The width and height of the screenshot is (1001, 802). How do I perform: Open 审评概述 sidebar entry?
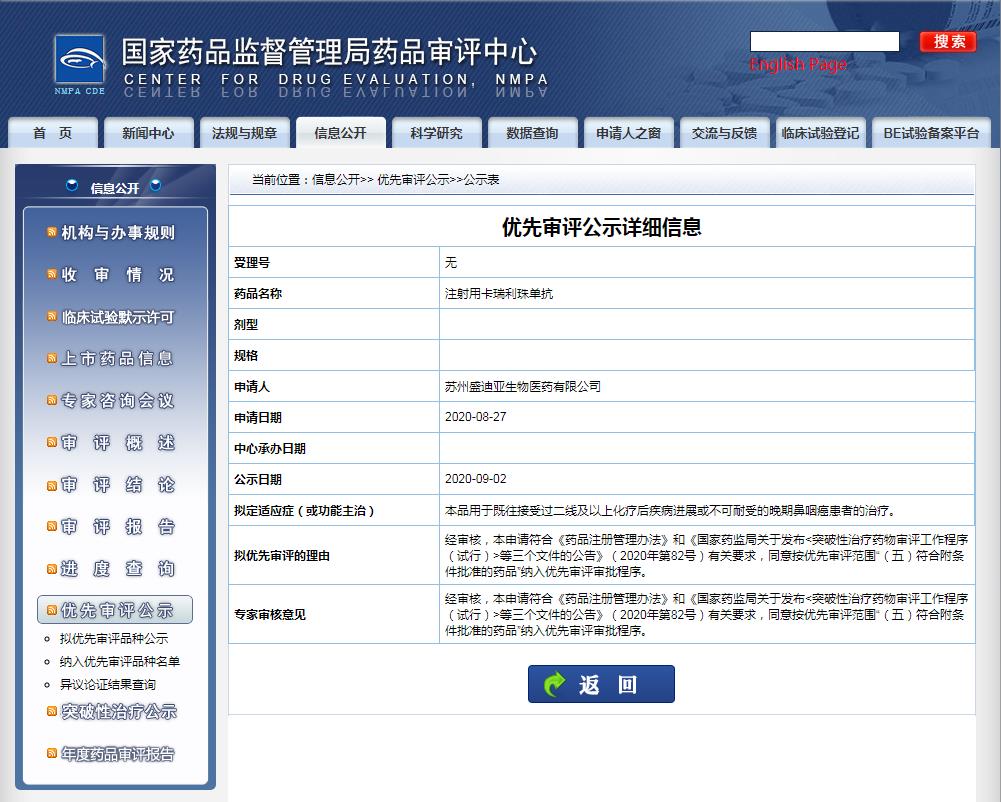[118, 443]
